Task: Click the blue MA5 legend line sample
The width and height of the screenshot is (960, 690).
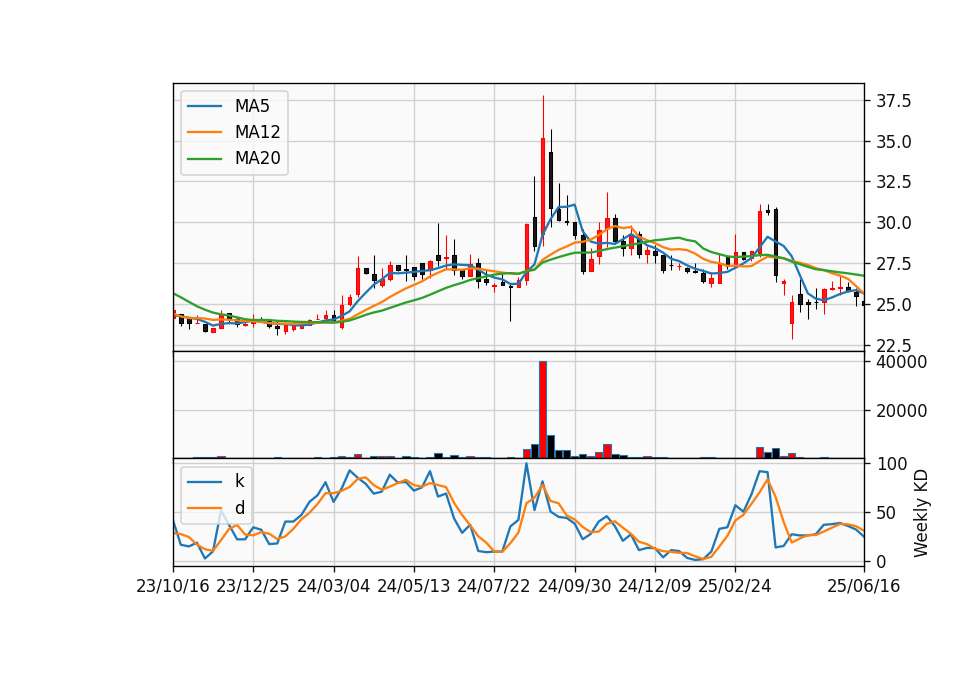Action: 204,106
